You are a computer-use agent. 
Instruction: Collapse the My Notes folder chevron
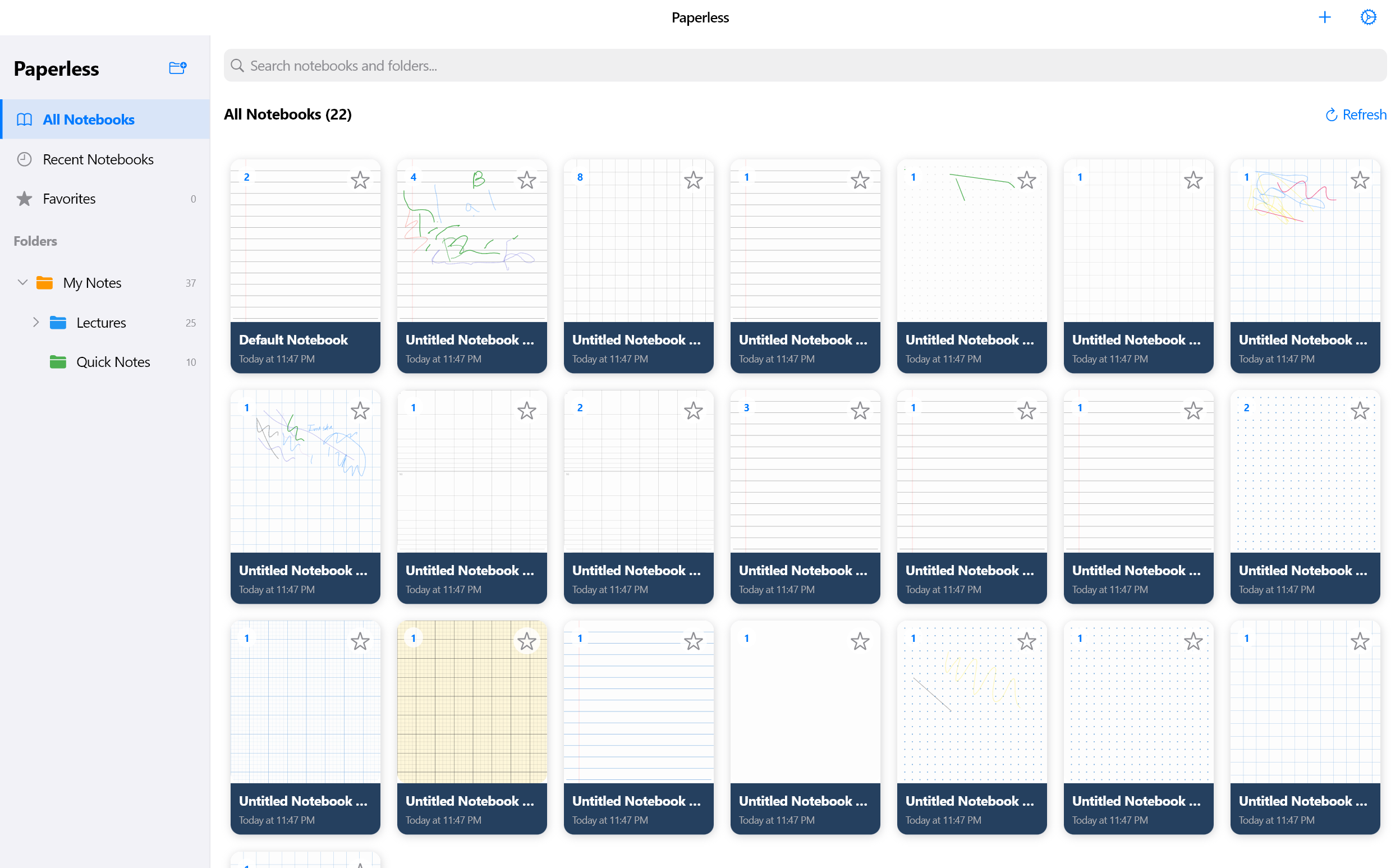click(x=22, y=282)
